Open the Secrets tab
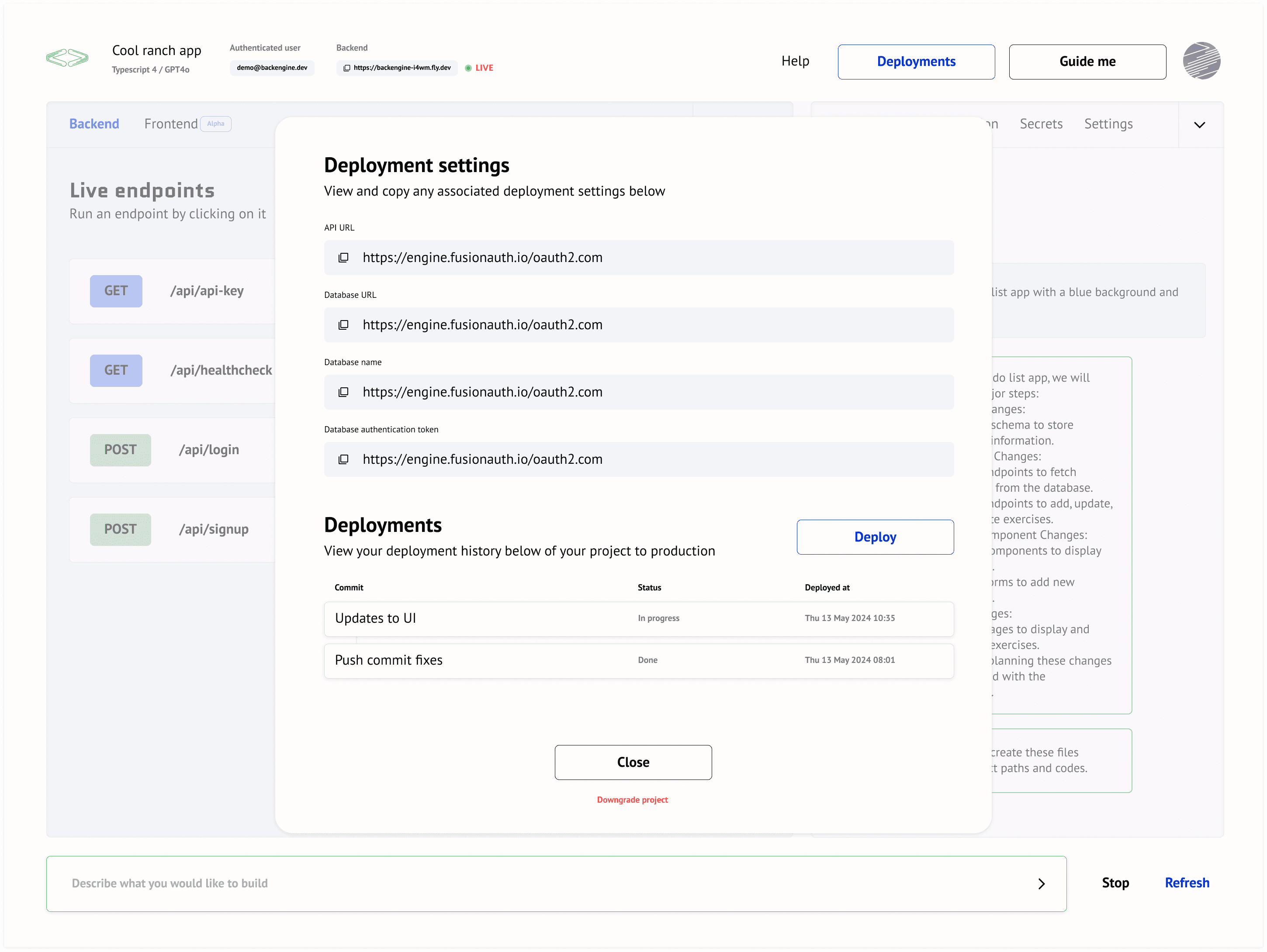 click(x=1040, y=124)
